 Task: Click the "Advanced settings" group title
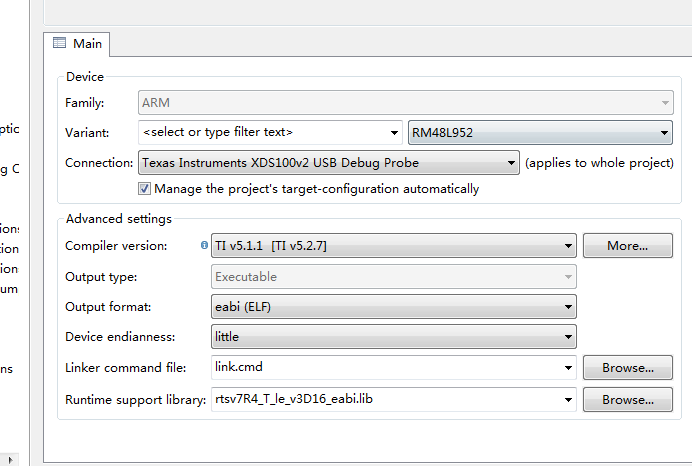(x=119, y=219)
